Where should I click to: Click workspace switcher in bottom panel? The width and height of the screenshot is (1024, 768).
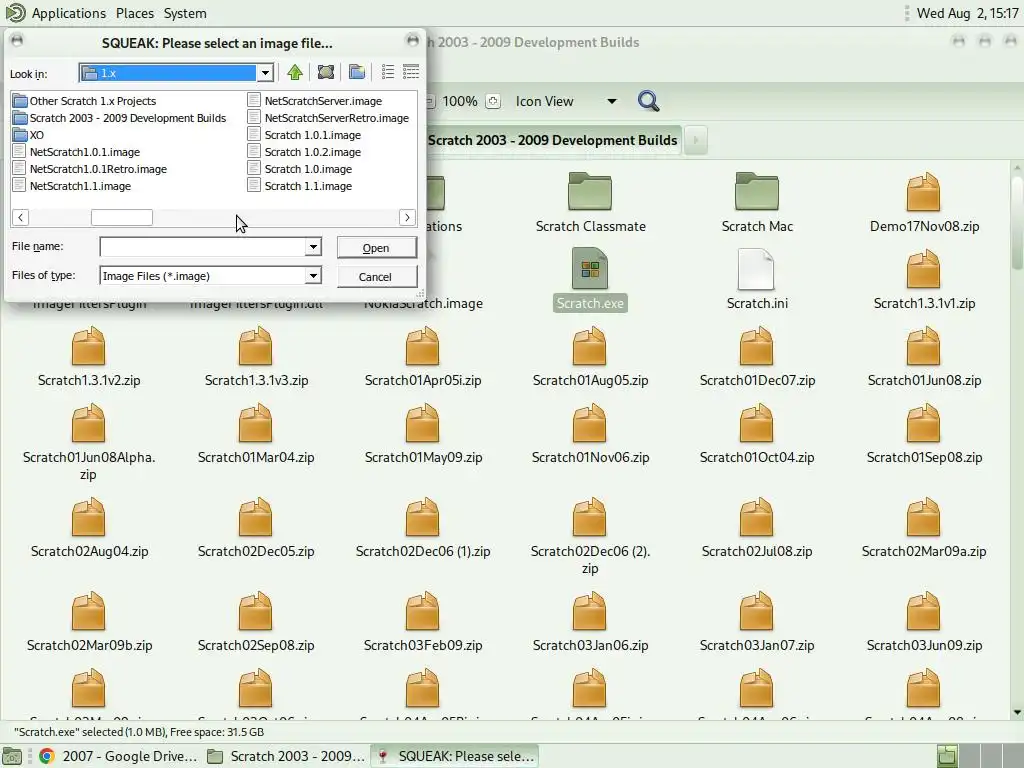(978, 756)
